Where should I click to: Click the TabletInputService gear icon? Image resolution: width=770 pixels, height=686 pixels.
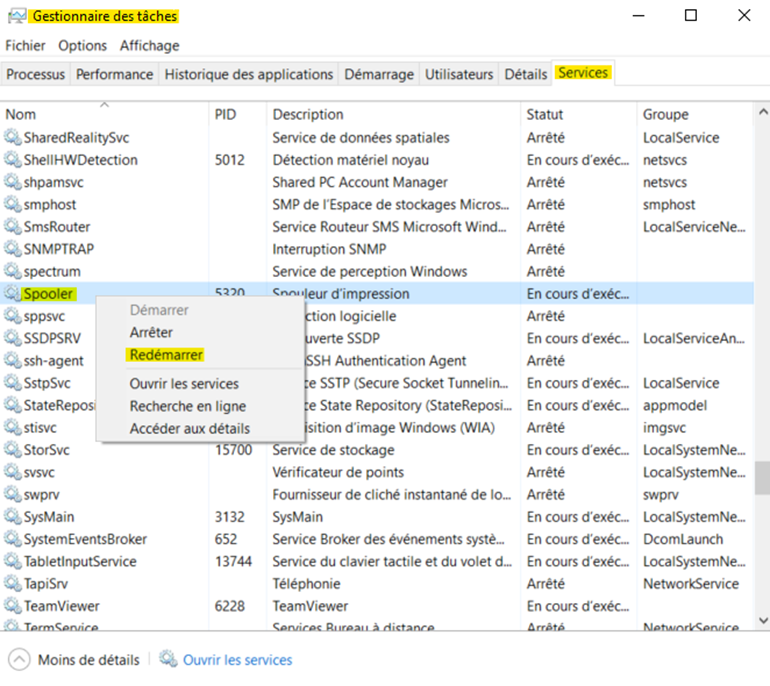tap(12, 562)
